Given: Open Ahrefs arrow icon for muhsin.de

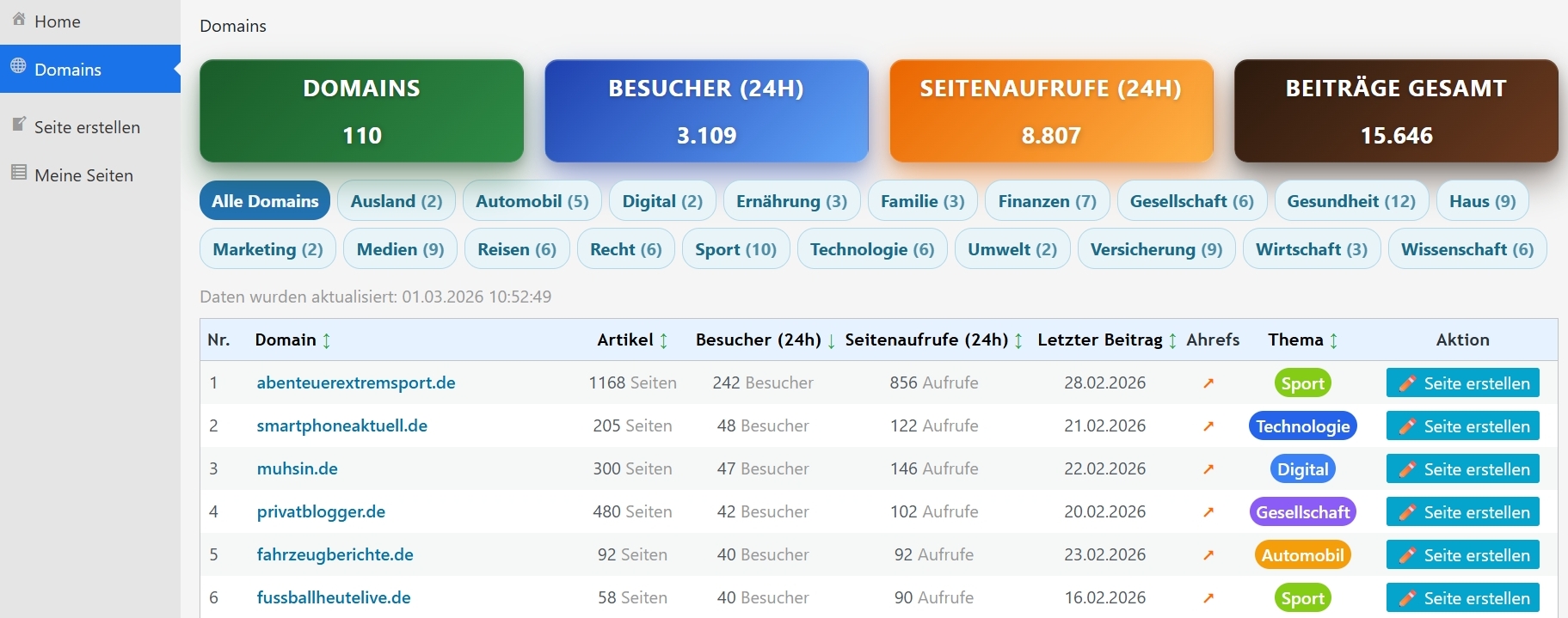Looking at the screenshot, I should [x=1208, y=469].
